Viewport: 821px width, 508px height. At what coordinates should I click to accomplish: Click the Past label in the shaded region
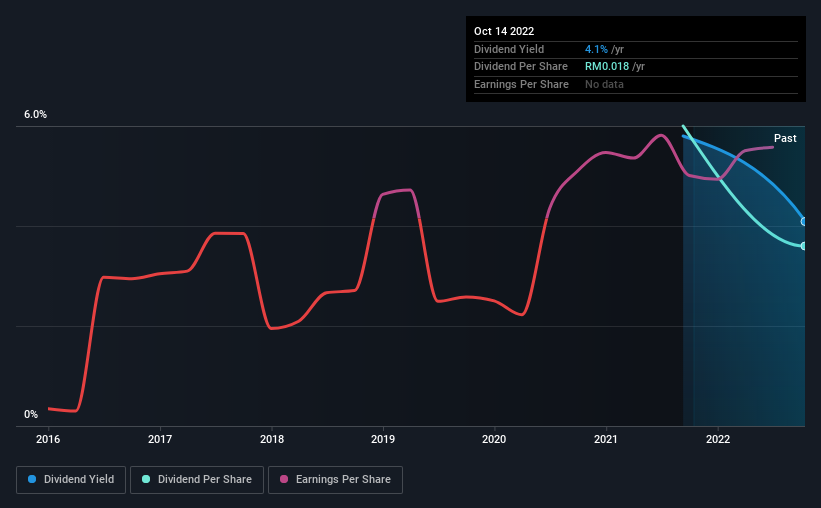(785, 138)
